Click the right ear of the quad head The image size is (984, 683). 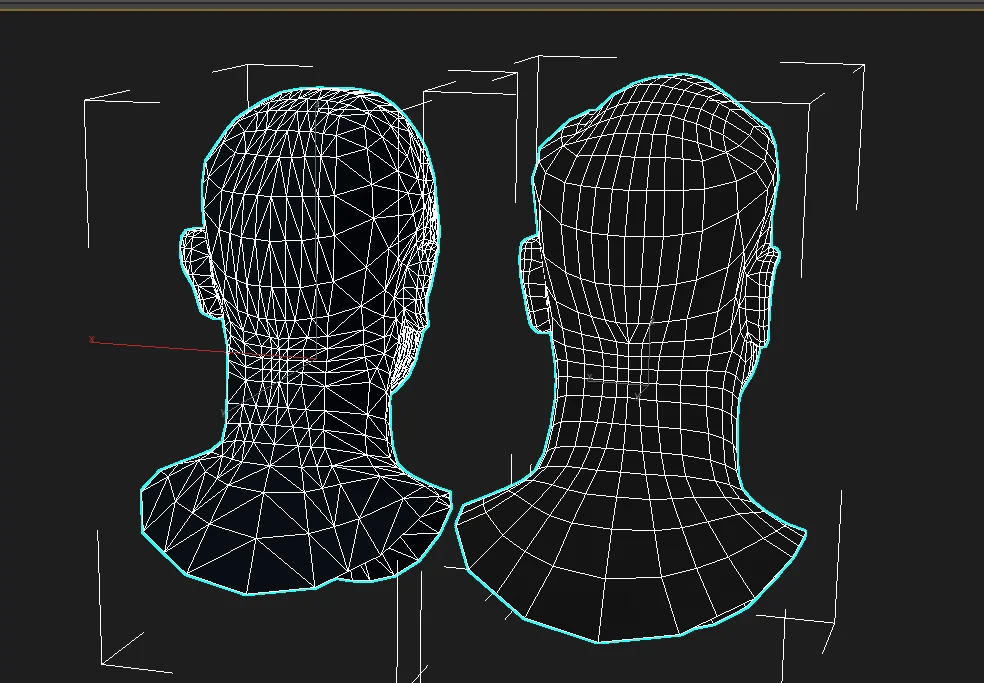[761, 295]
